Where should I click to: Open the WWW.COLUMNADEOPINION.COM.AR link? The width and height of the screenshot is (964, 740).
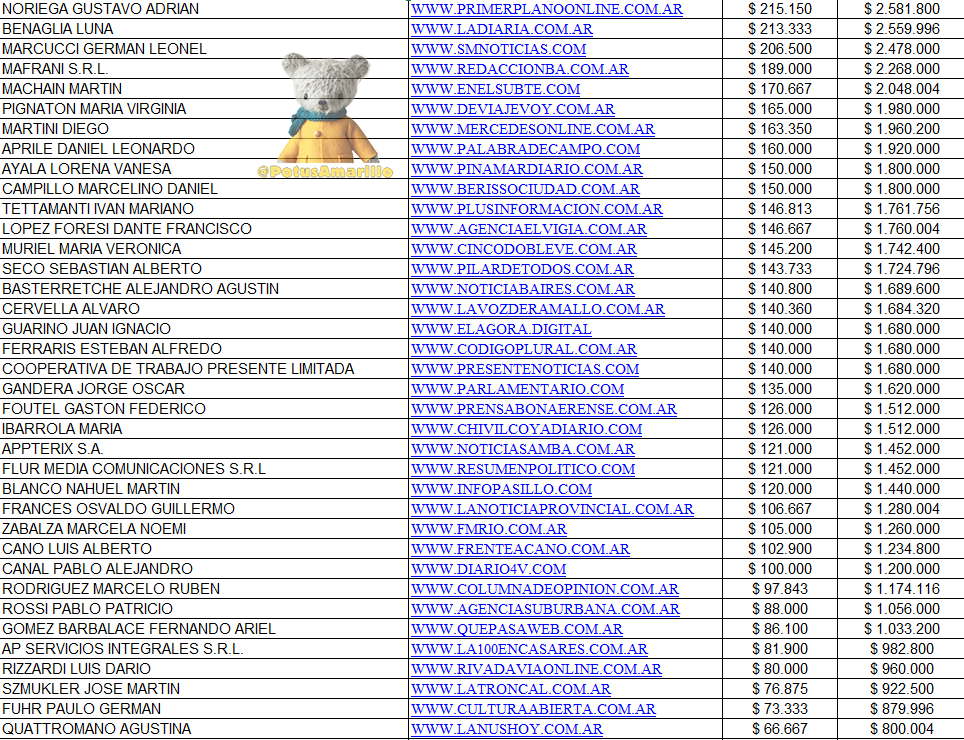(x=545, y=589)
